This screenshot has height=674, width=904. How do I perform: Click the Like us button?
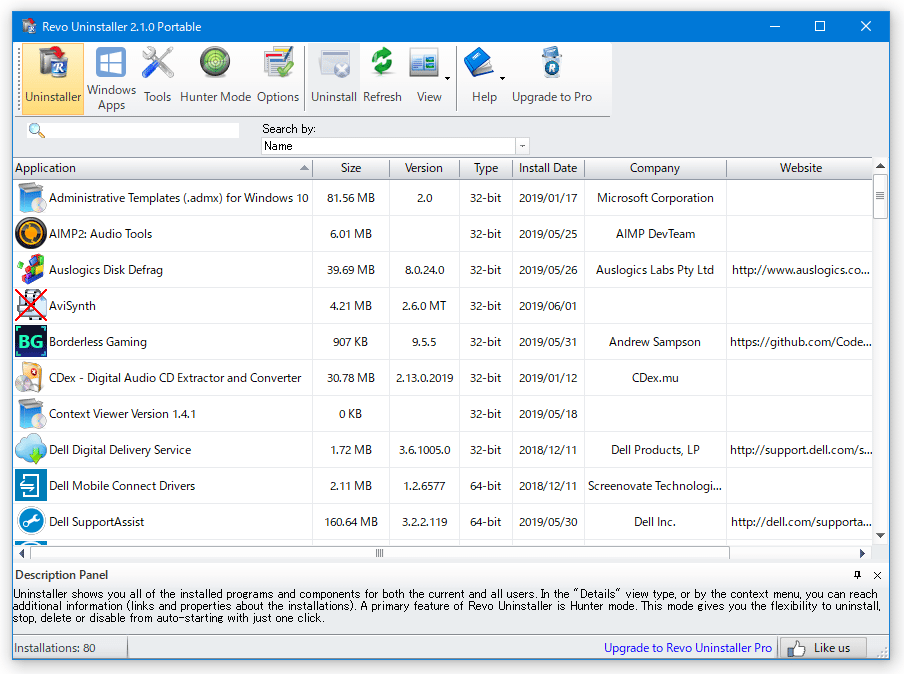(823, 648)
